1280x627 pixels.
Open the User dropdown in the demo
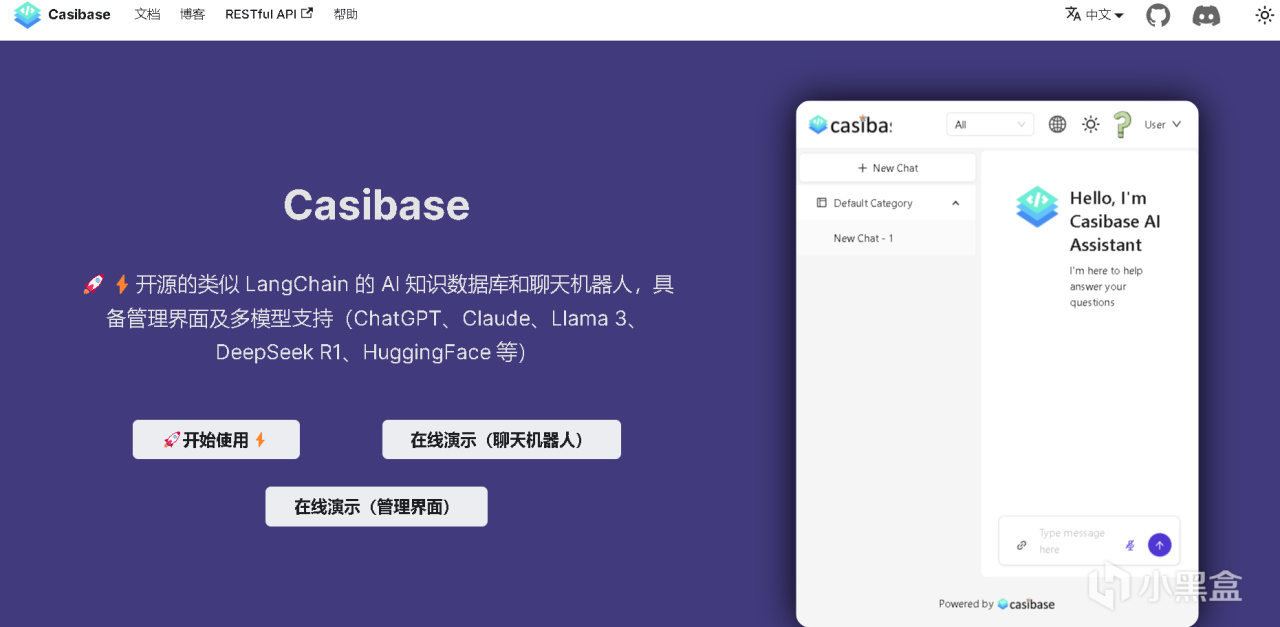coord(1163,125)
